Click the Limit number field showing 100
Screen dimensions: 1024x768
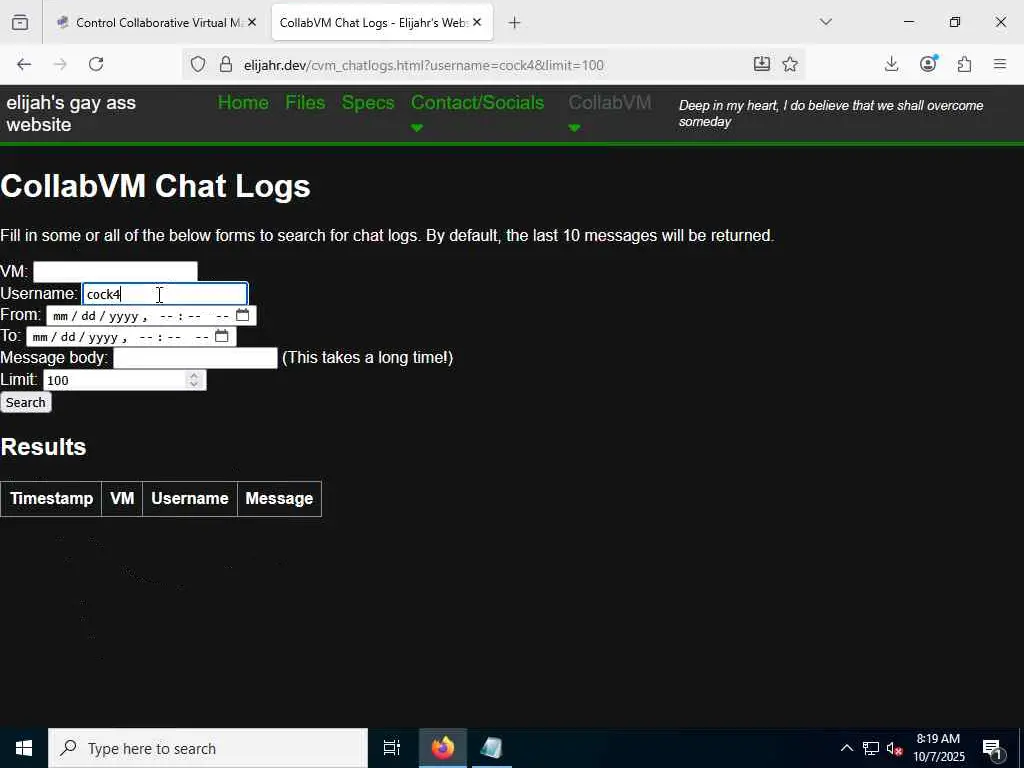(x=125, y=380)
